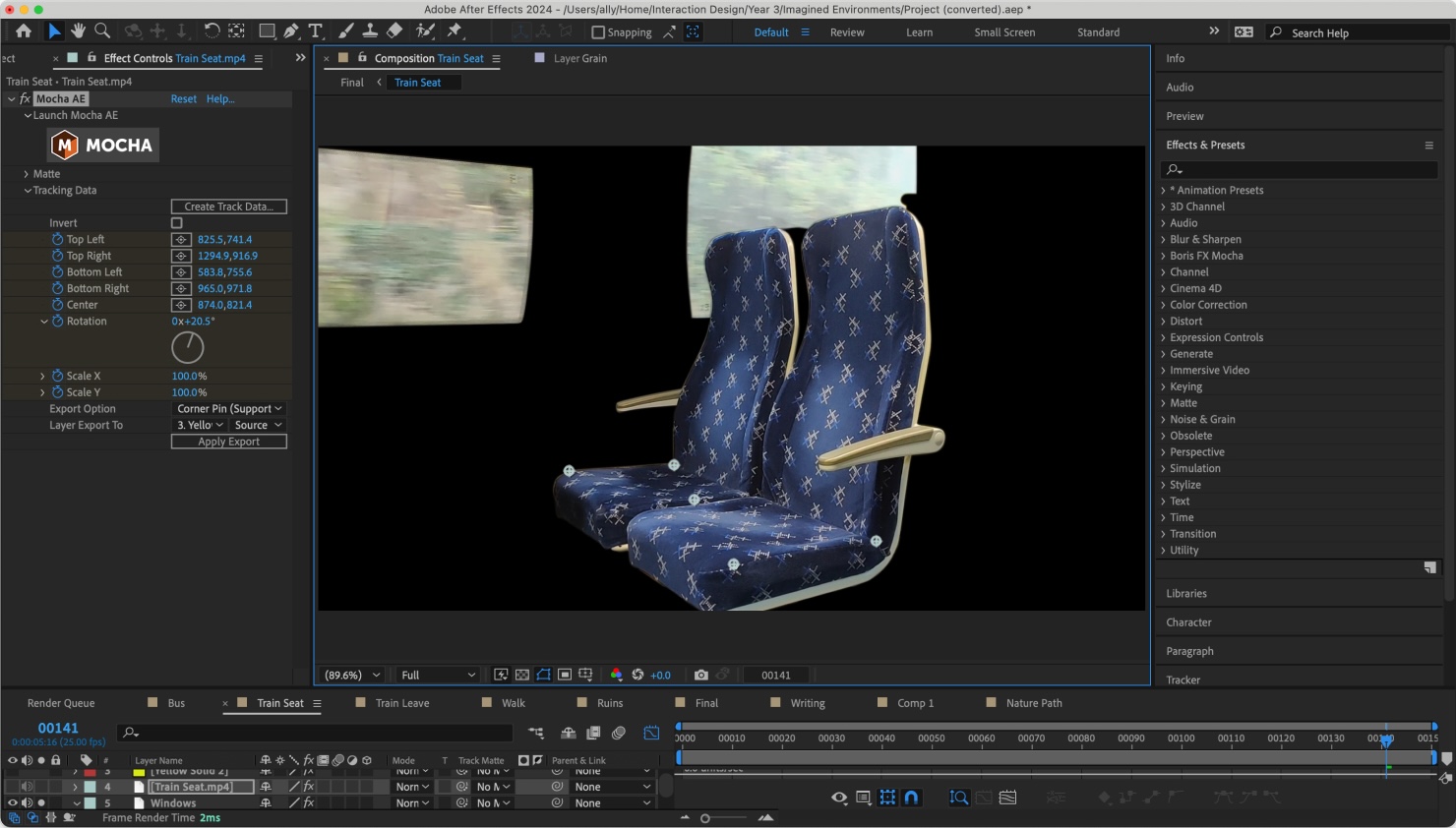Select the Rectangle shape tool
Viewport: 1456px width, 828px height.
point(267,31)
